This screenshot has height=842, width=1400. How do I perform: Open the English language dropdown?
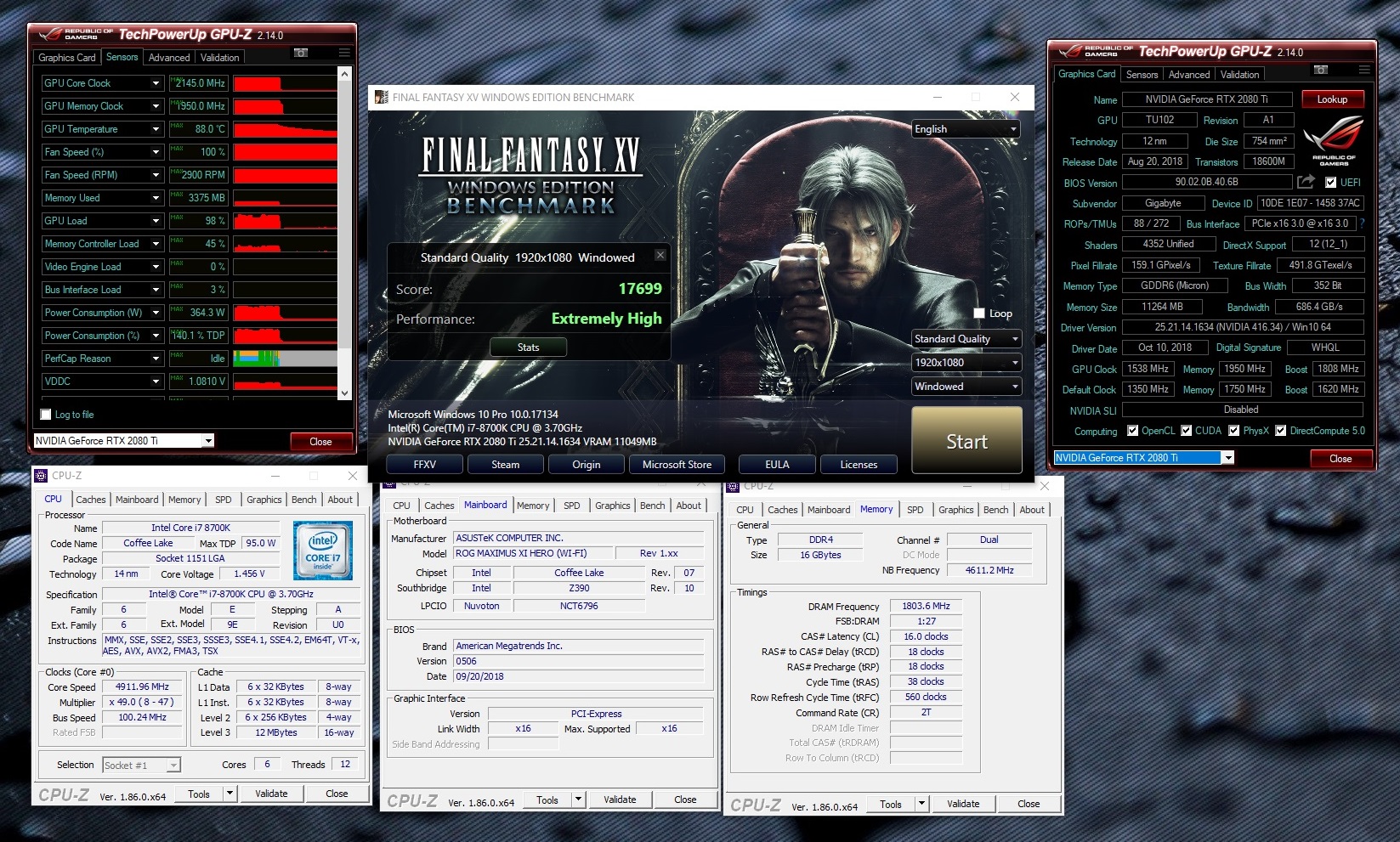click(x=966, y=129)
